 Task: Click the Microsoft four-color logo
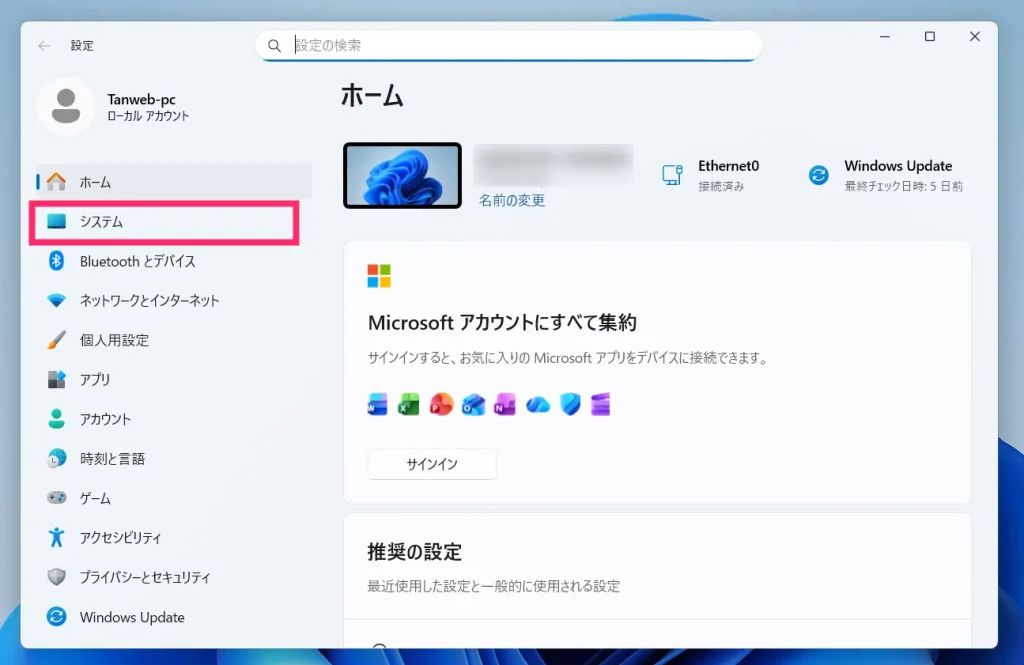pos(379,276)
